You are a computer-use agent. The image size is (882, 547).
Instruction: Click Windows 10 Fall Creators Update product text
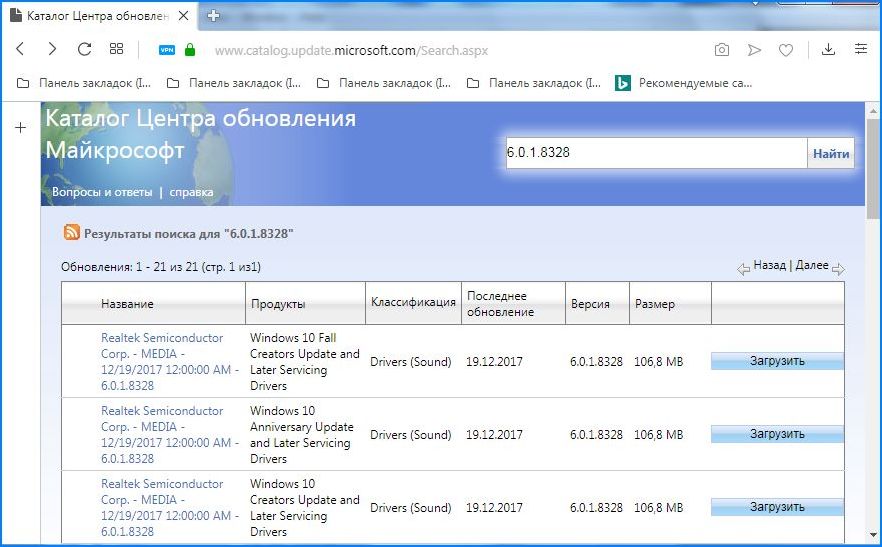point(304,362)
